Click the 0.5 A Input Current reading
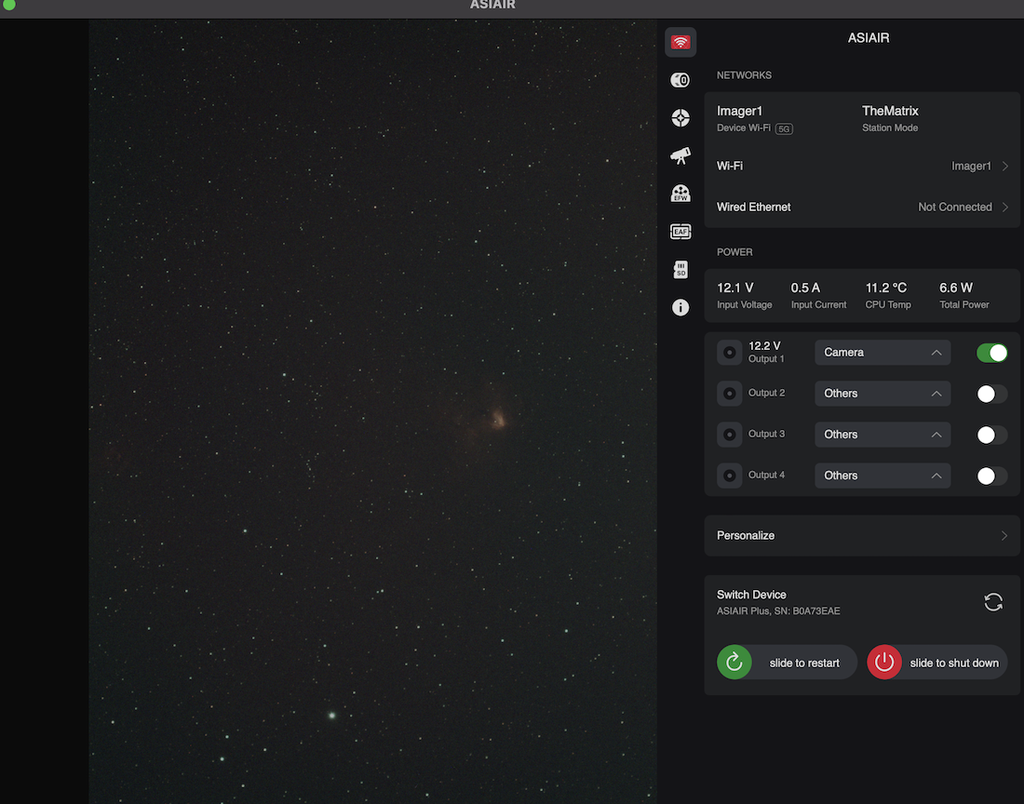This screenshot has height=804, width=1024. coord(818,295)
